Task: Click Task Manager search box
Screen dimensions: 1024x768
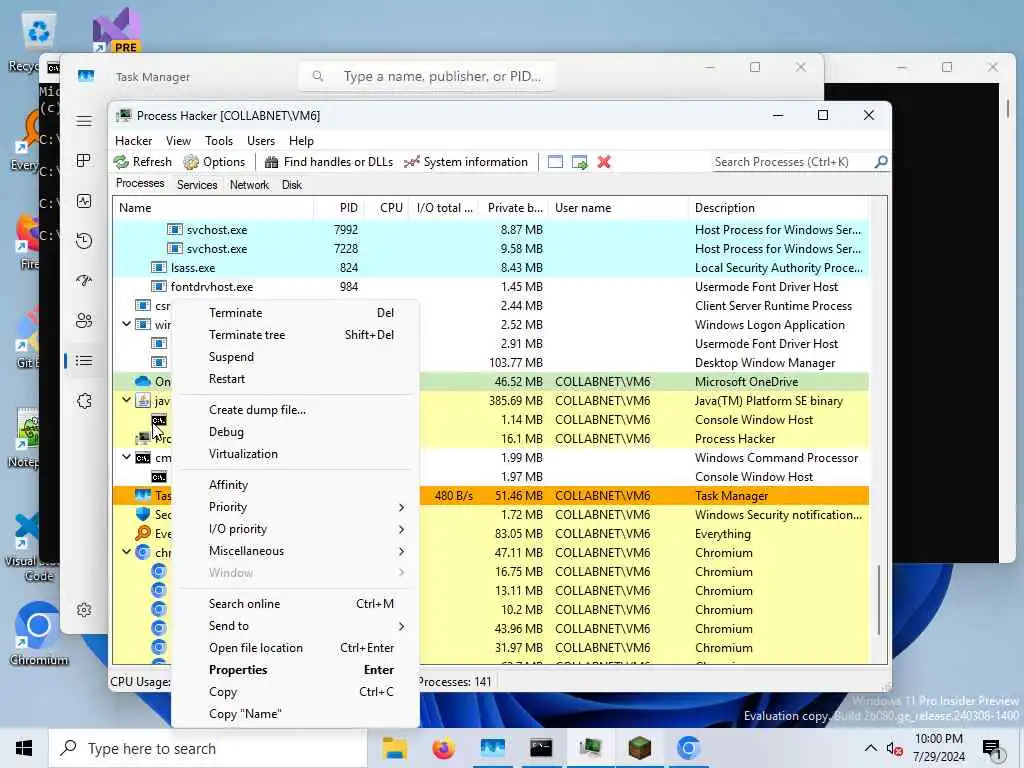Action: (427, 76)
